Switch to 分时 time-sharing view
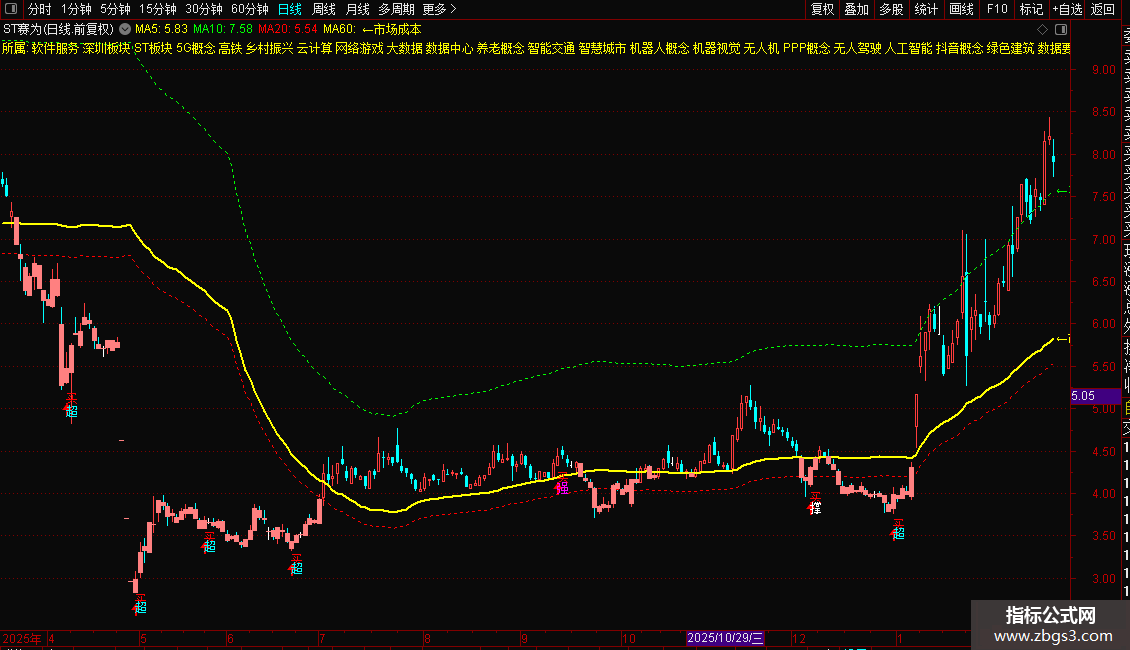The width and height of the screenshot is (1130, 650). tap(40, 9)
